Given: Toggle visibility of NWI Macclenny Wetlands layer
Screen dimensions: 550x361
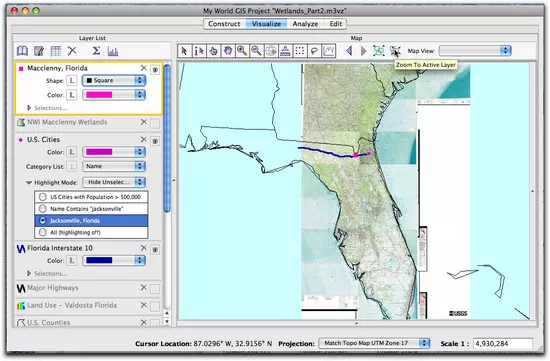Looking at the screenshot, I should (155, 123).
